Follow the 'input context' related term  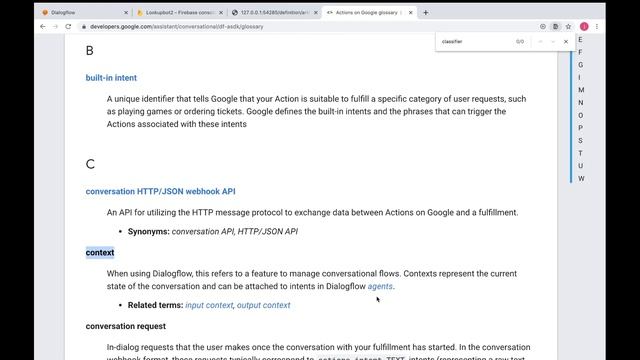click(209, 305)
